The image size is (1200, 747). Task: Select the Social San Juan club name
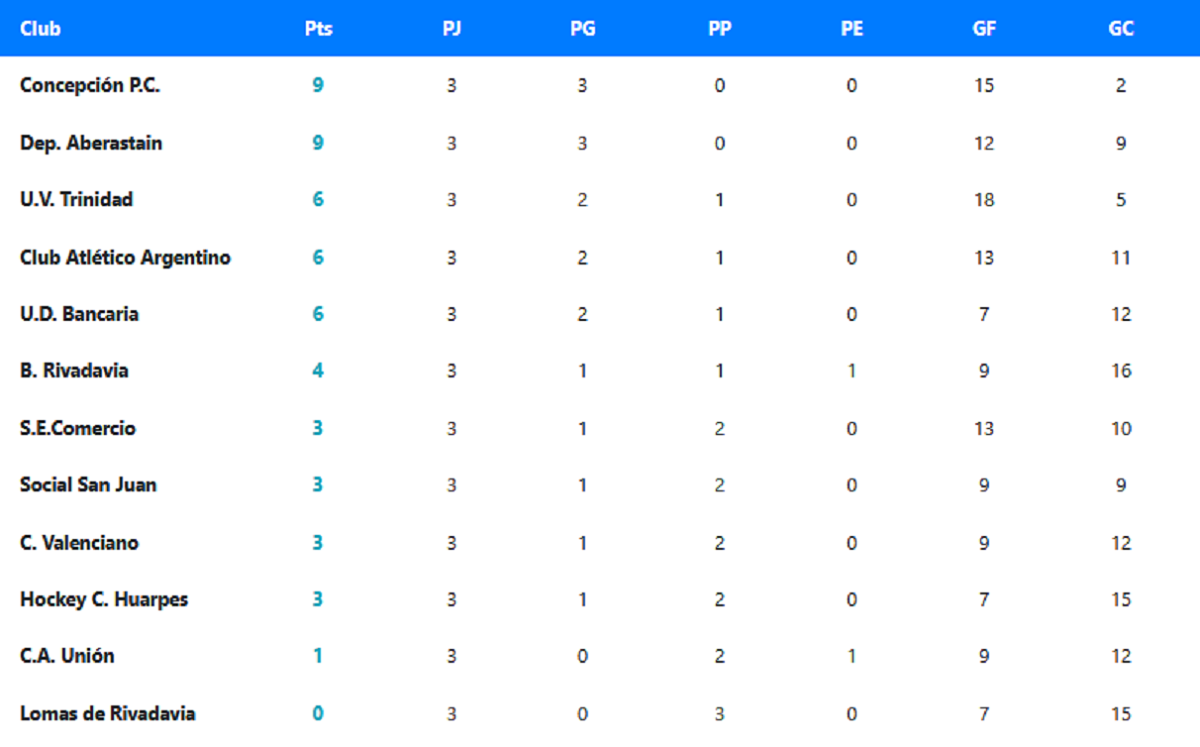click(88, 485)
